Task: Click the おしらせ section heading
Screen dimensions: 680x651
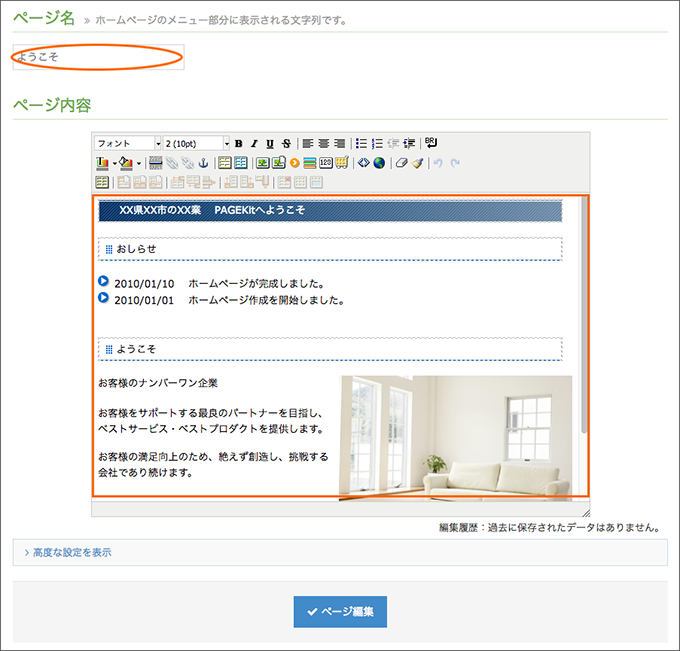Action: point(330,249)
